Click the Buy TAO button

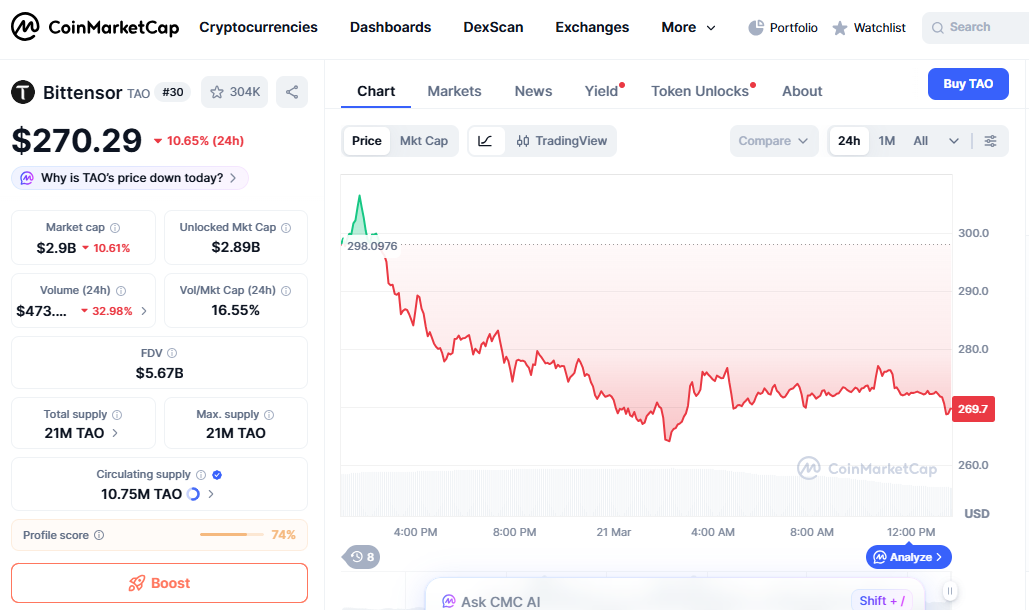click(967, 84)
